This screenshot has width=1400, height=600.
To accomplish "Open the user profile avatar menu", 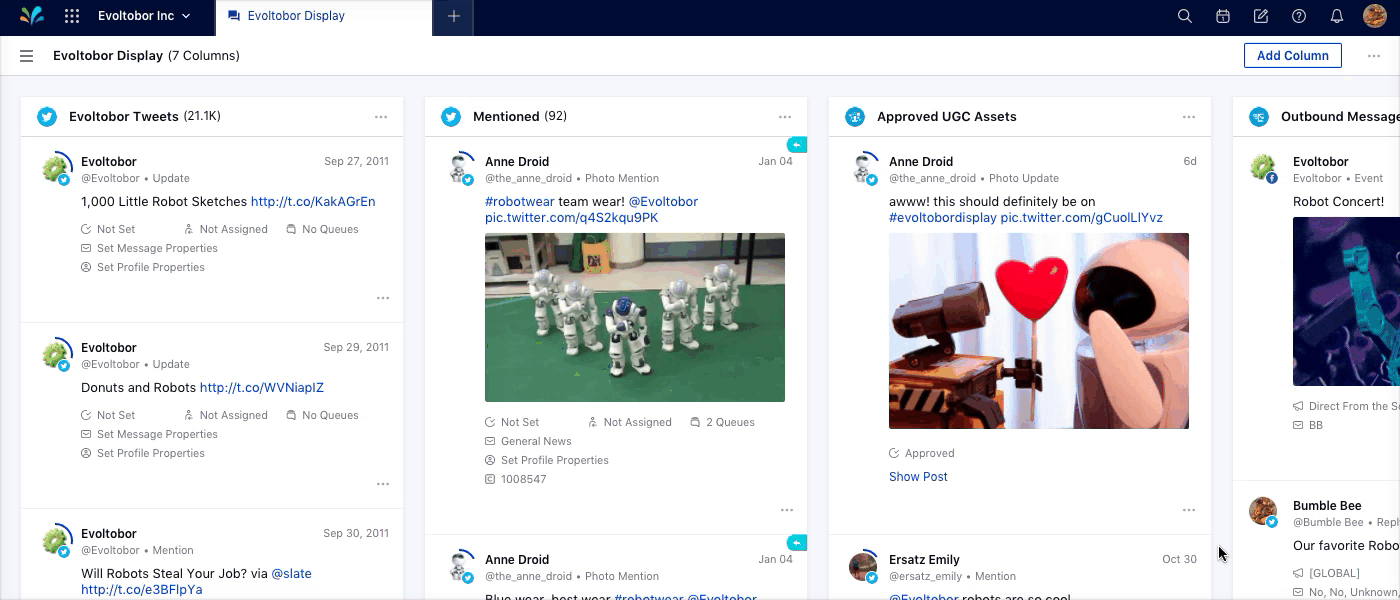I will tap(1375, 16).
